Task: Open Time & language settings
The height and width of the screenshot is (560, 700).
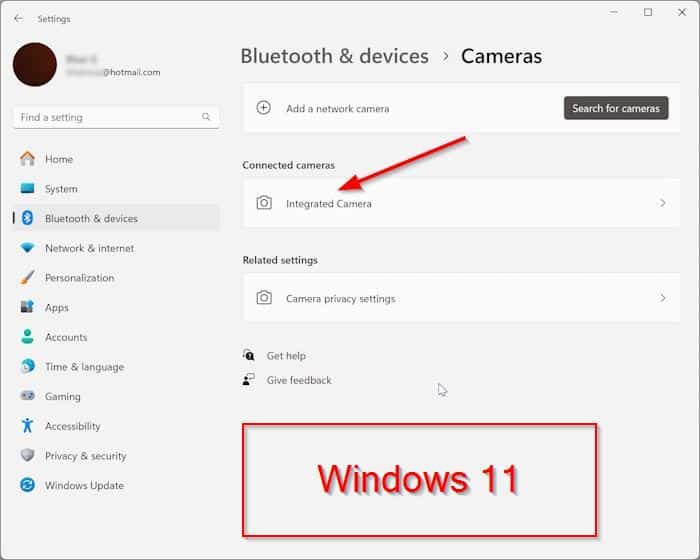Action: (117, 367)
